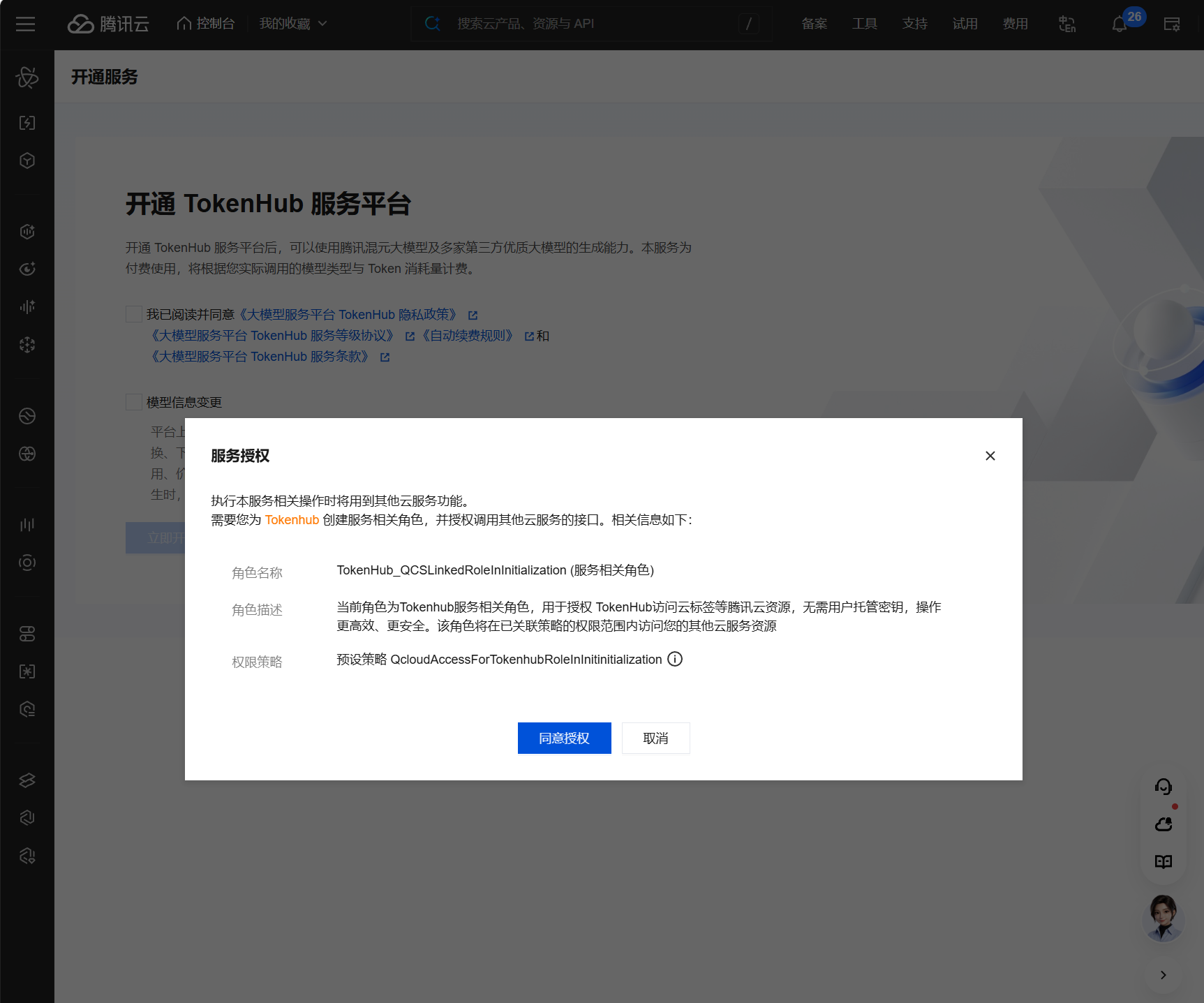Switch language with the 中/En icon
The height and width of the screenshot is (1003, 1204).
tap(1066, 24)
